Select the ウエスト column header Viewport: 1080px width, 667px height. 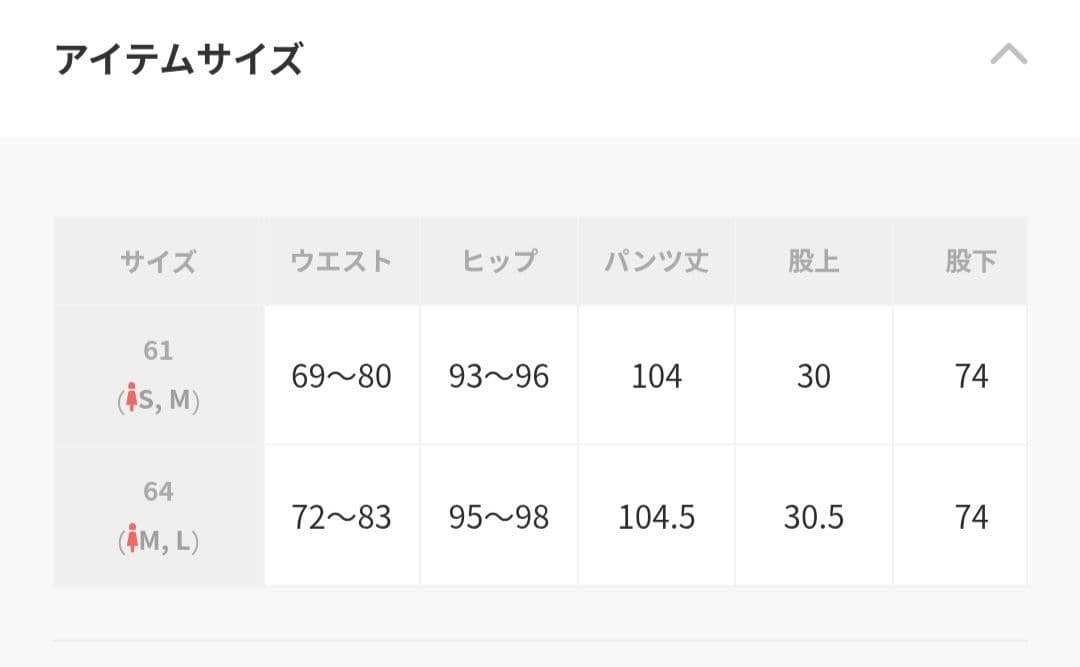click(x=342, y=261)
